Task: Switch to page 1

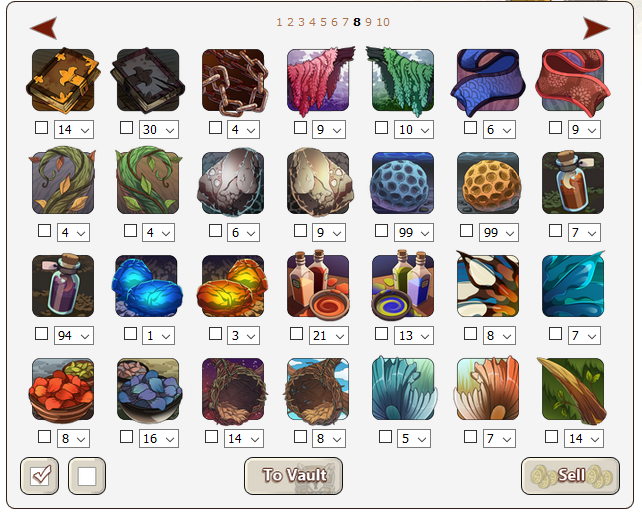Action: tap(279, 22)
